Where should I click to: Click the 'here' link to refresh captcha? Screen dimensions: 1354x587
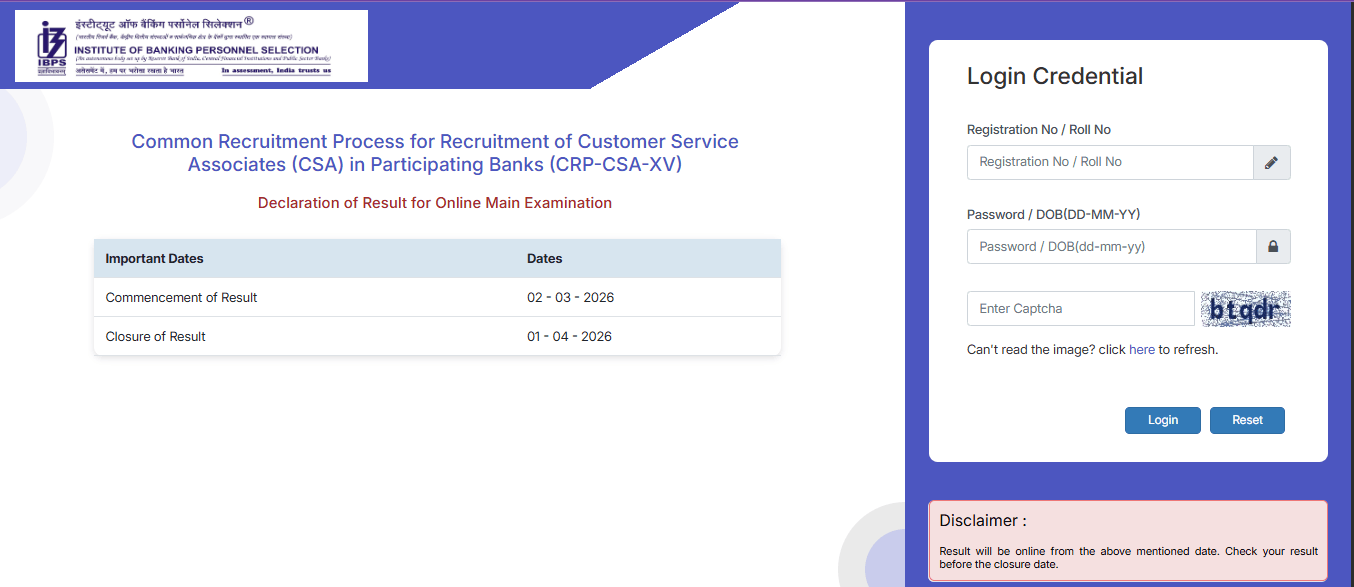click(1141, 349)
